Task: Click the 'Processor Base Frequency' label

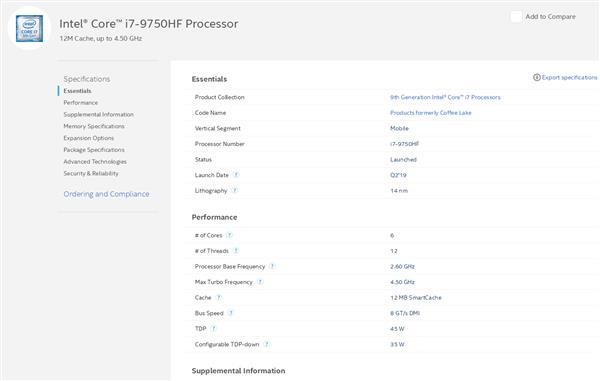Action: [230, 267]
